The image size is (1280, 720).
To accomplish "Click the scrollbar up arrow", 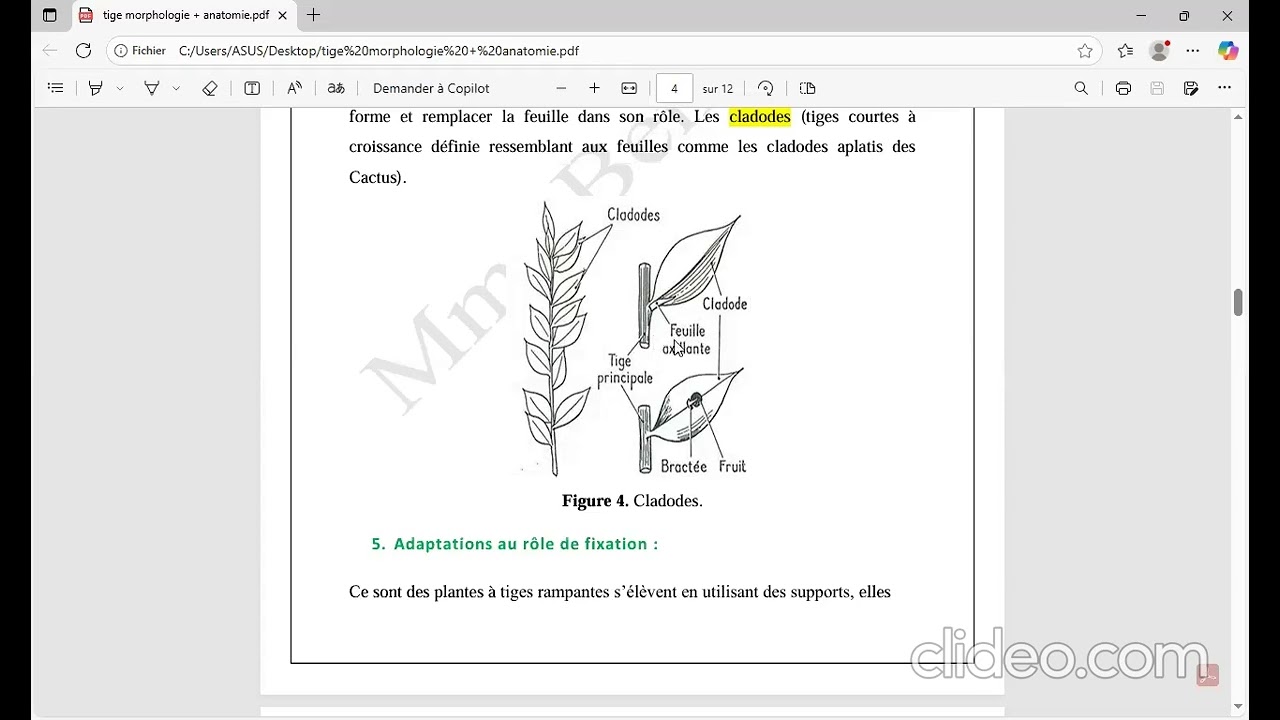I will point(1238,117).
